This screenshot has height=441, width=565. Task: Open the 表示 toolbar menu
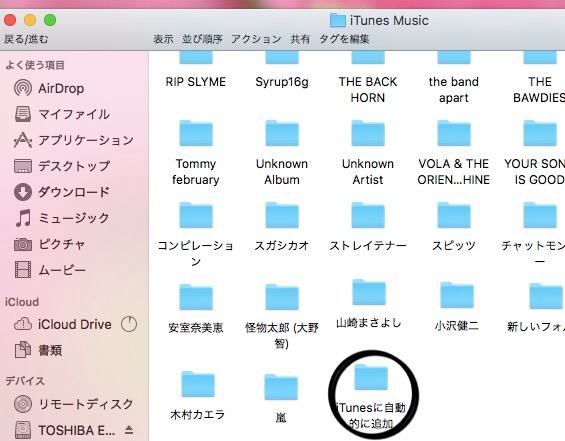(x=163, y=39)
